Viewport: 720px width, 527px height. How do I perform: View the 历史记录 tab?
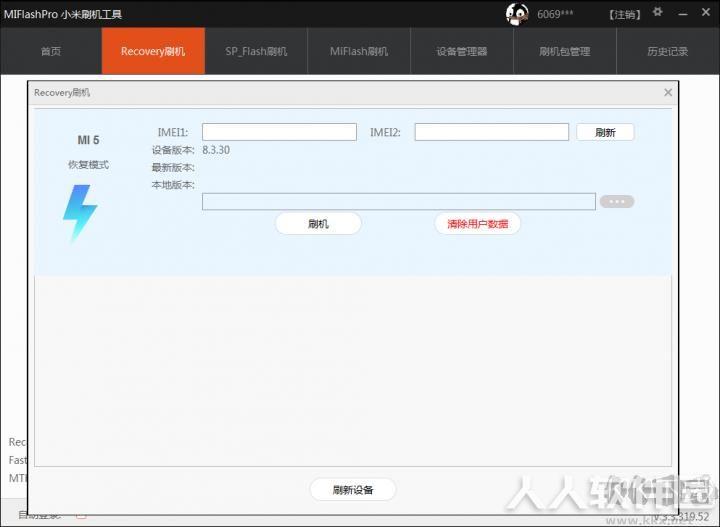coord(668,51)
